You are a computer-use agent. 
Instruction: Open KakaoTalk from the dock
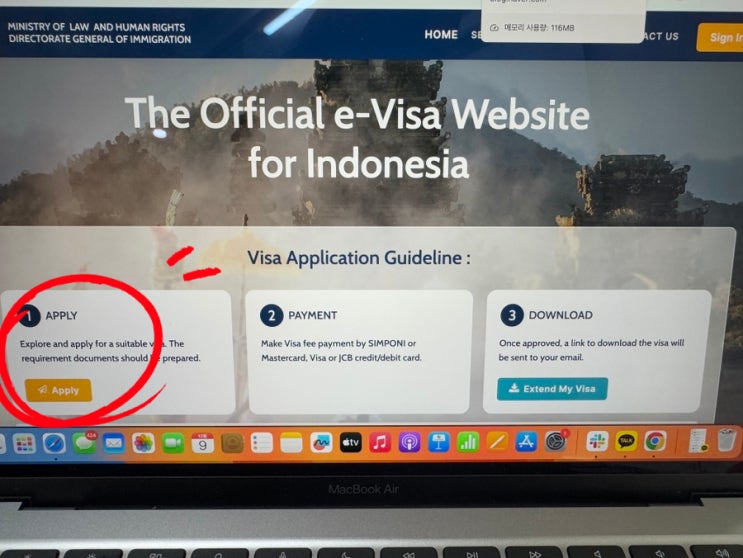tap(626, 441)
